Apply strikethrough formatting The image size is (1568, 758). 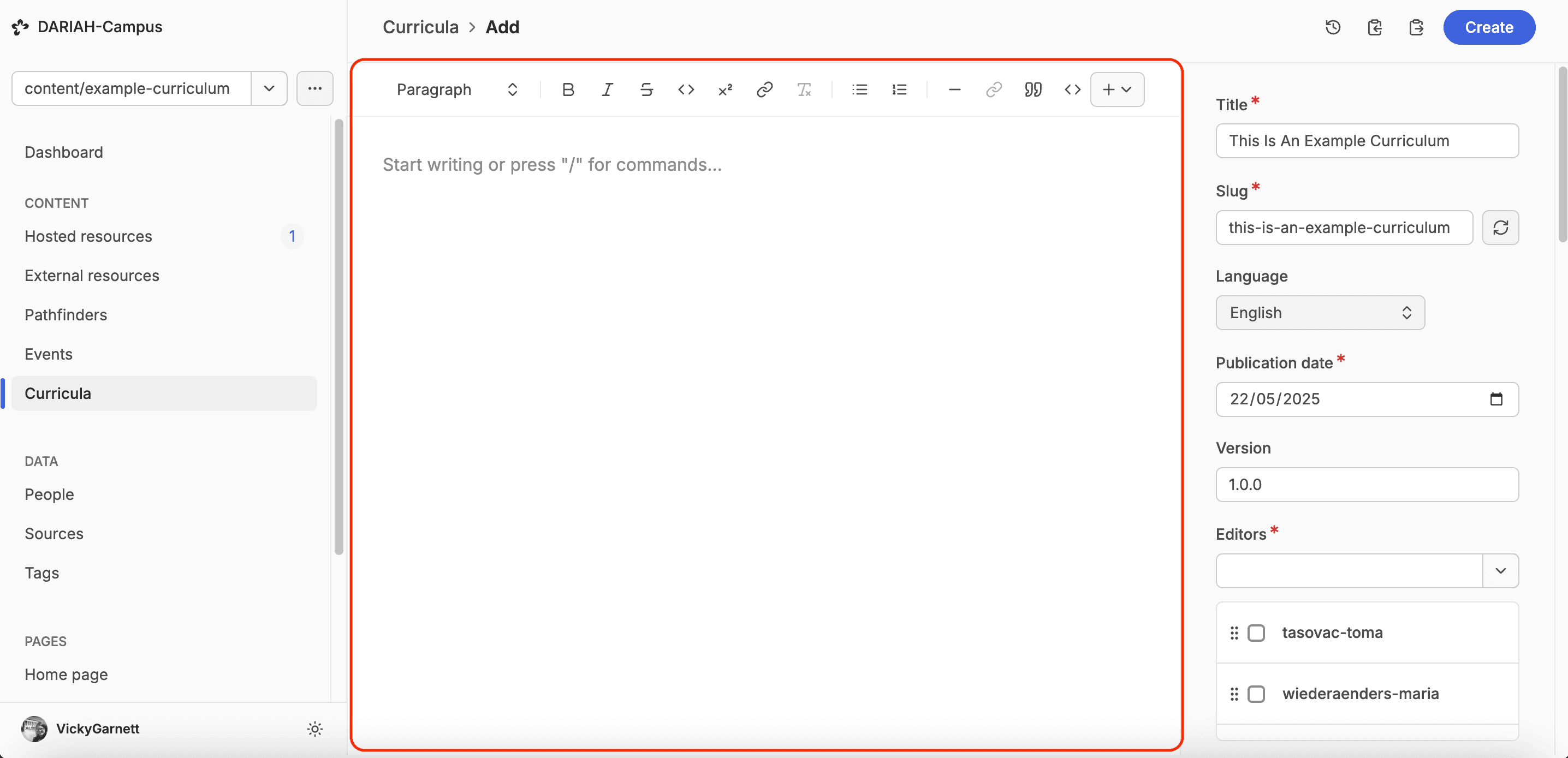click(x=646, y=89)
